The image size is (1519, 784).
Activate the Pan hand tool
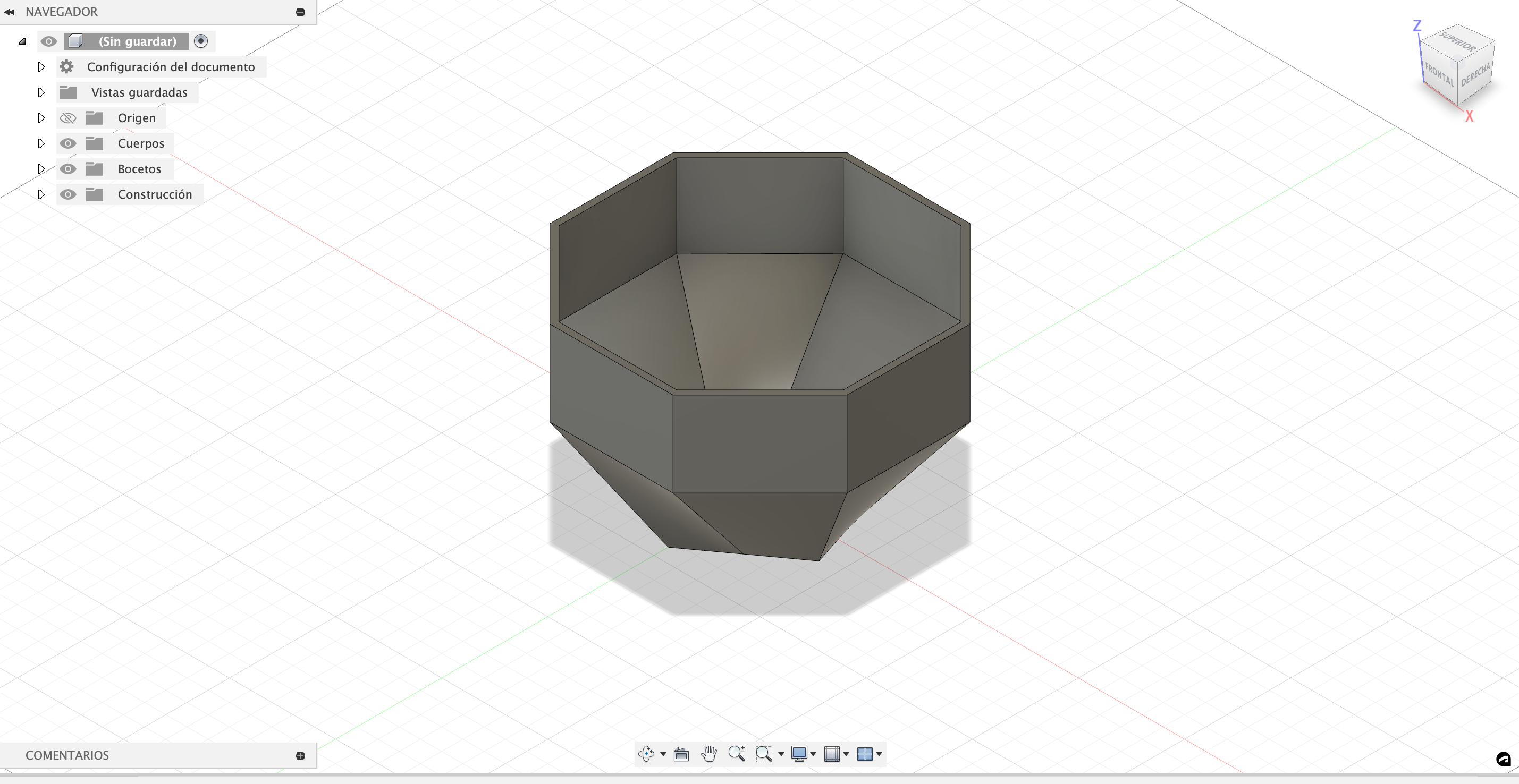[709, 754]
